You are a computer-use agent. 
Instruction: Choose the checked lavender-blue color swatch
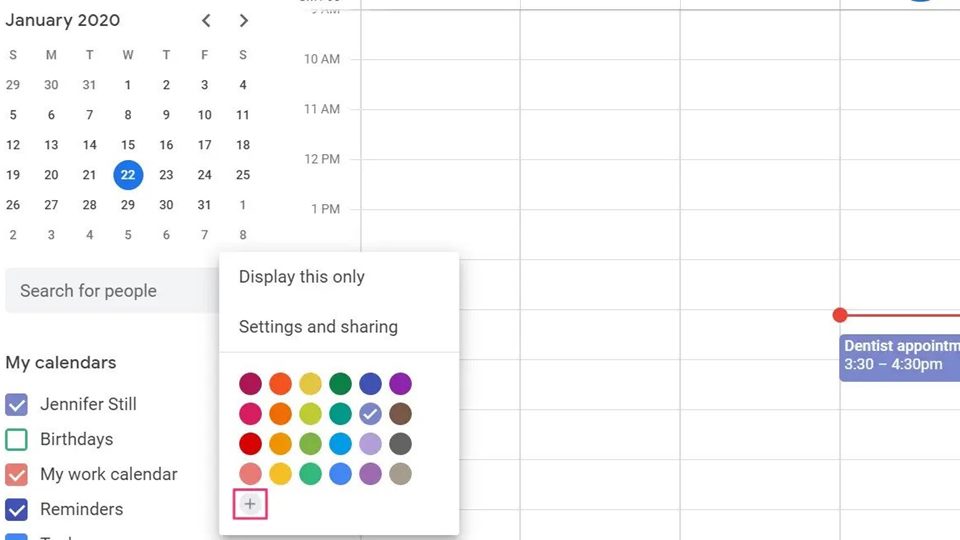(x=370, y=414)
